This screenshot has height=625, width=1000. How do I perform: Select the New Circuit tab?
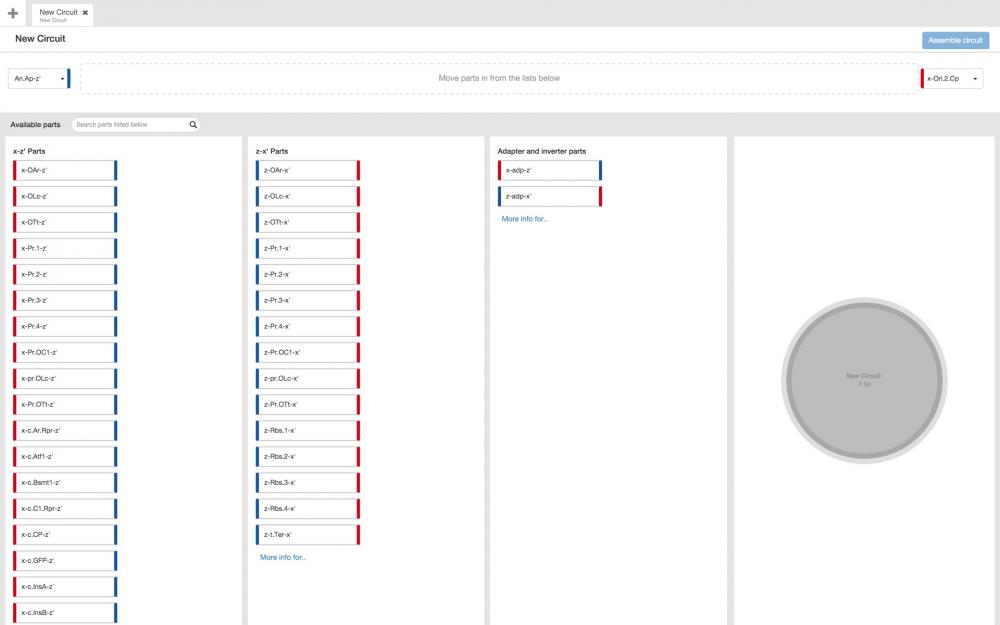(57, 14)
